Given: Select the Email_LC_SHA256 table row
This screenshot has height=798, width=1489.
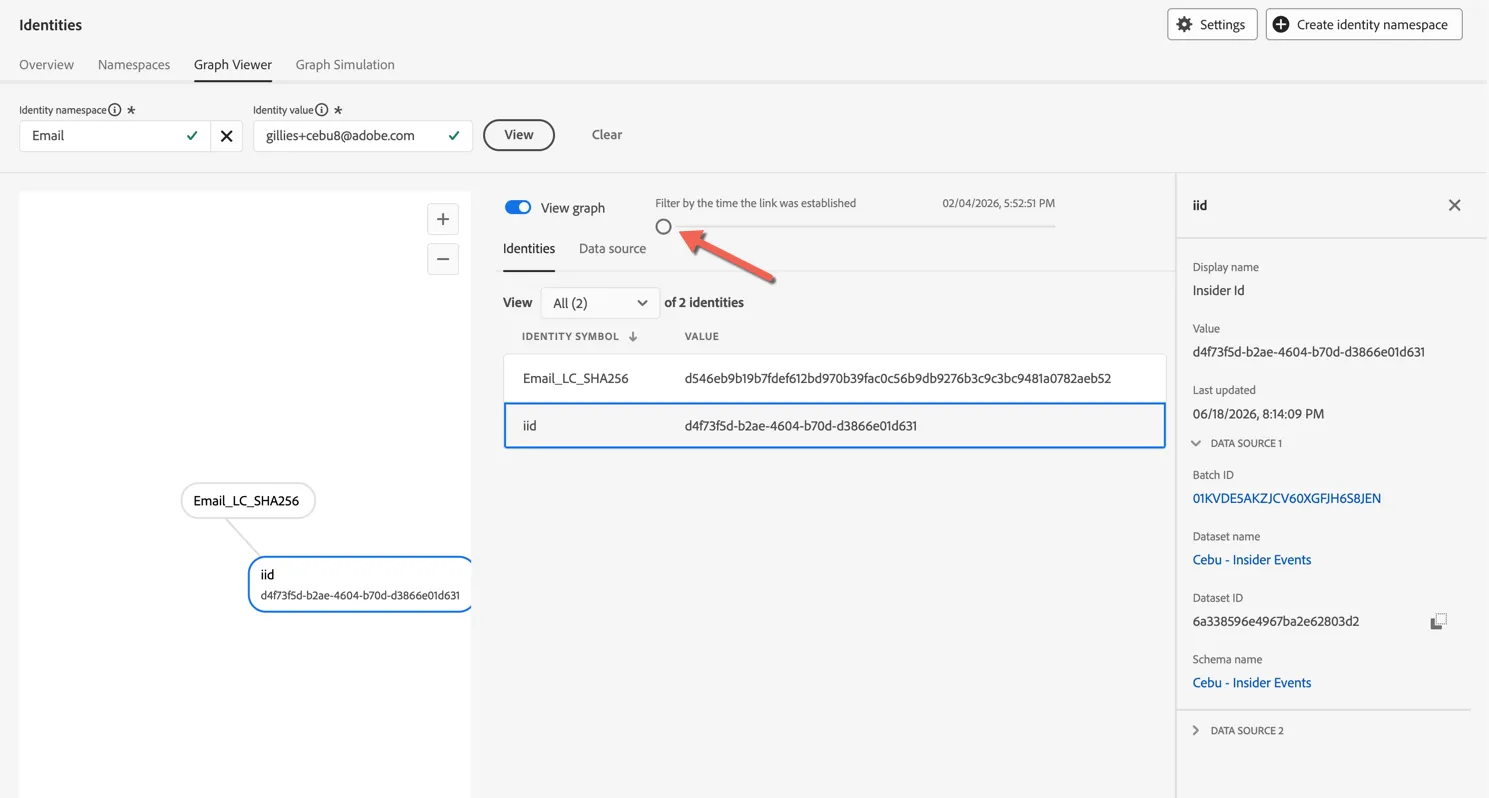Looking at the screenshot, I should pyautogui.click(x=835, y=379).
